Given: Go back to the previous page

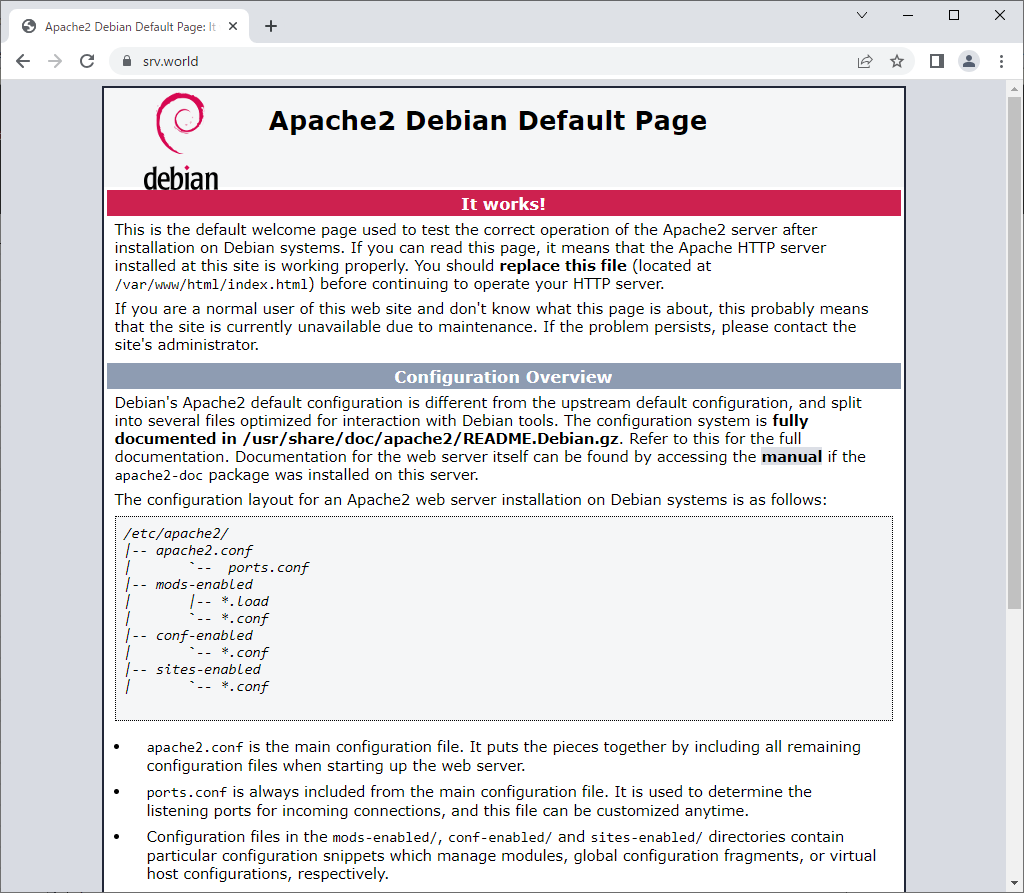Looking at the screenshot, I should [23, 61].
